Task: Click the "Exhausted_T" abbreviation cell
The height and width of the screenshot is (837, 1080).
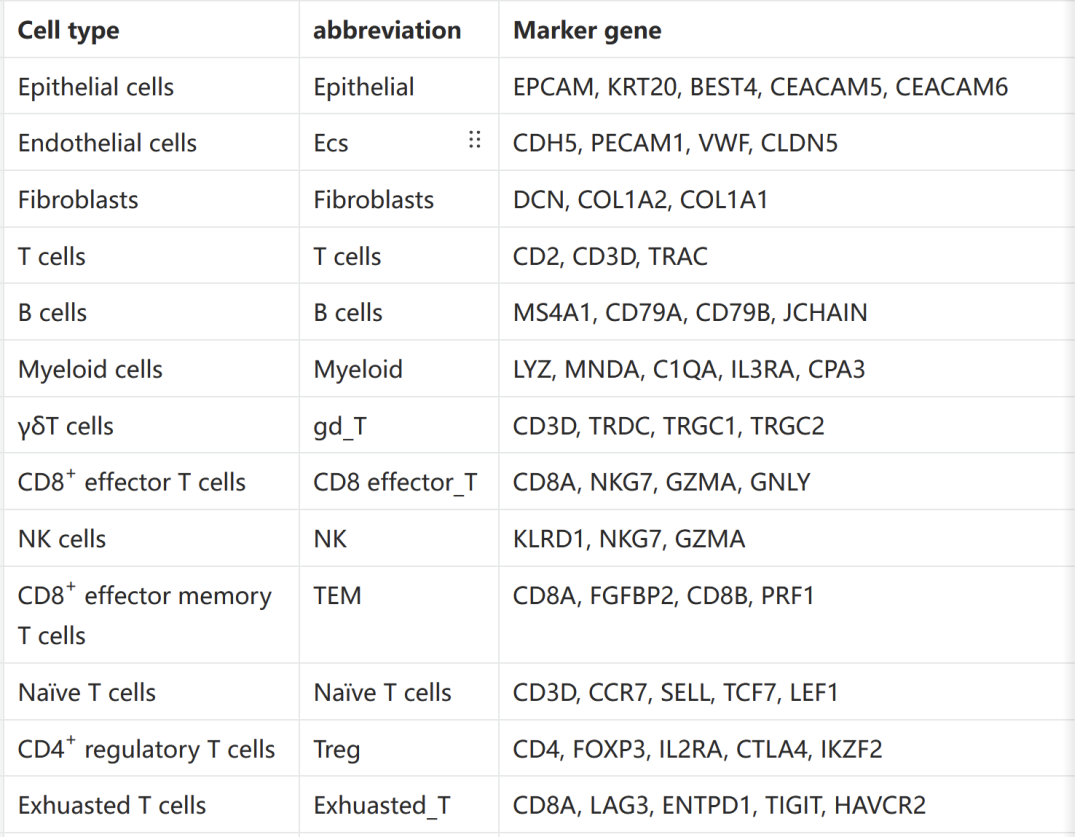Action: (x=382, y=805)
